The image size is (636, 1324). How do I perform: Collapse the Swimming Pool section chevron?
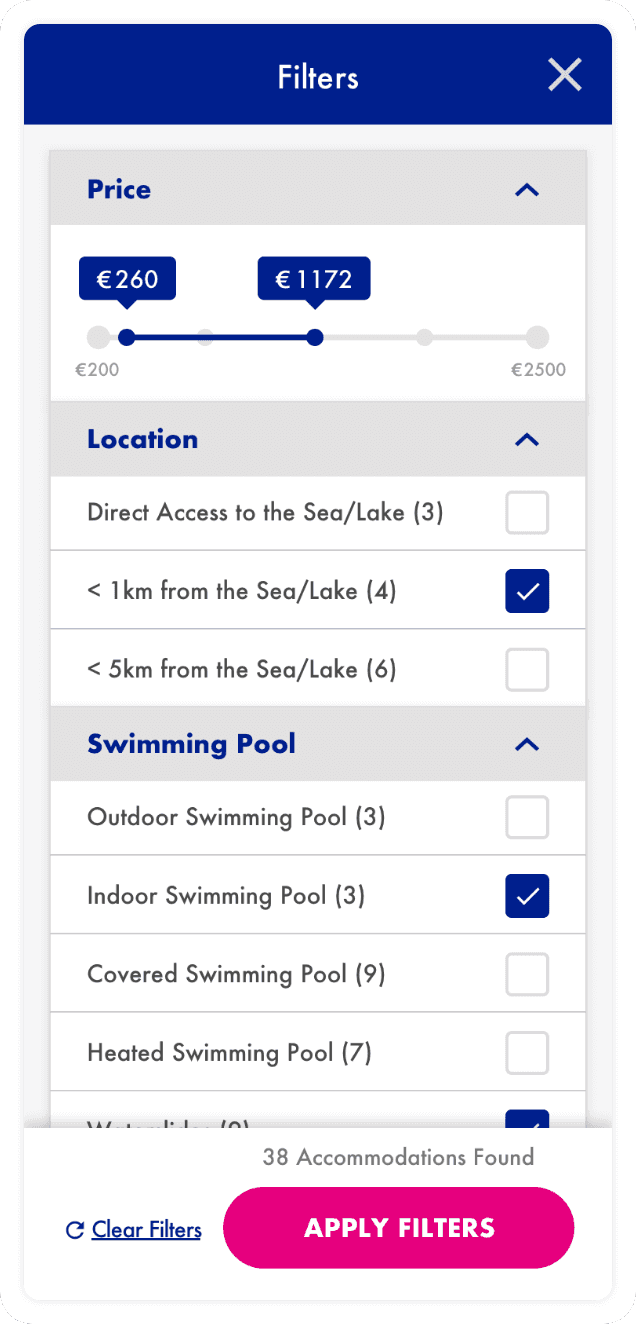pos(526,744)
